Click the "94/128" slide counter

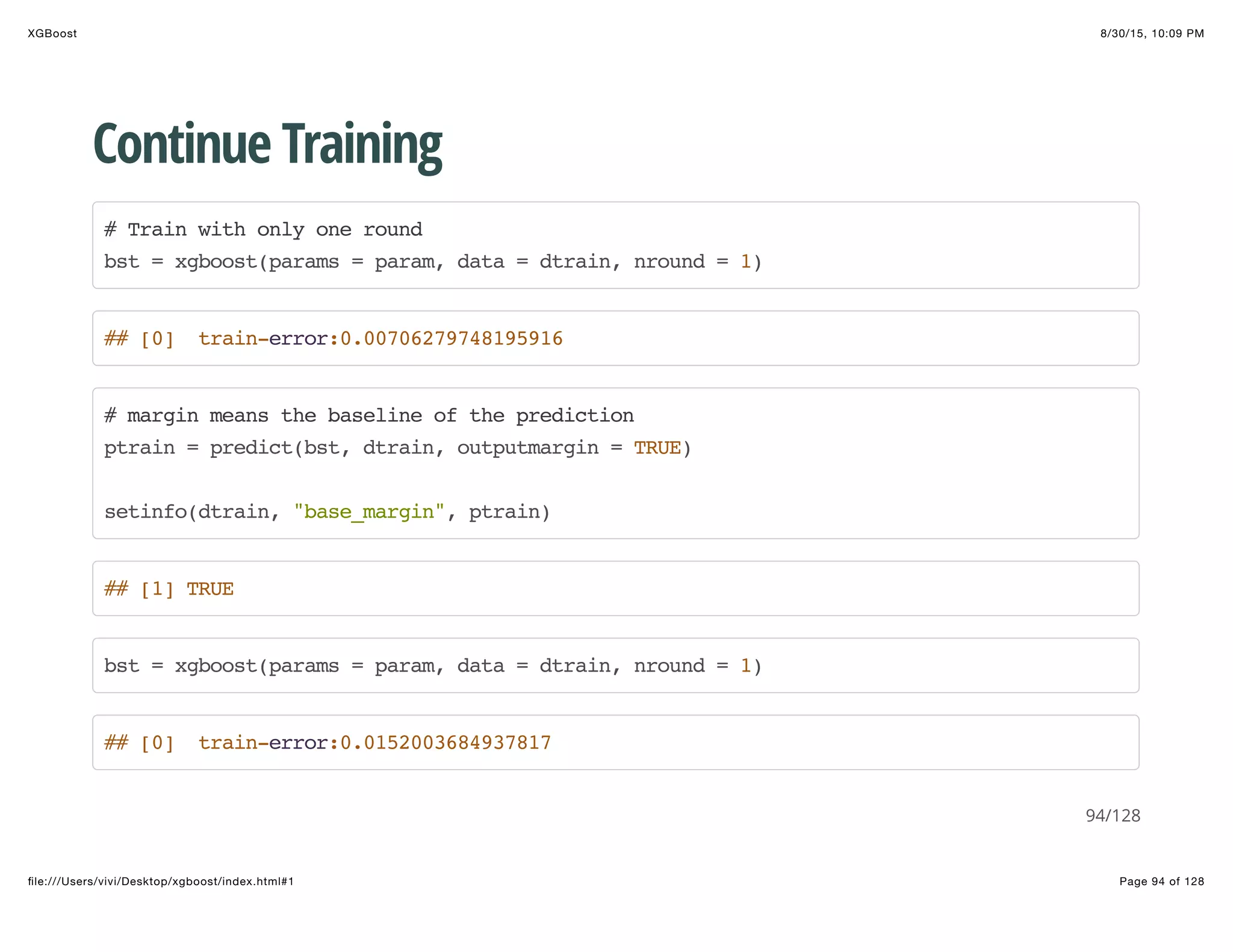click(x=1113, y=815)
